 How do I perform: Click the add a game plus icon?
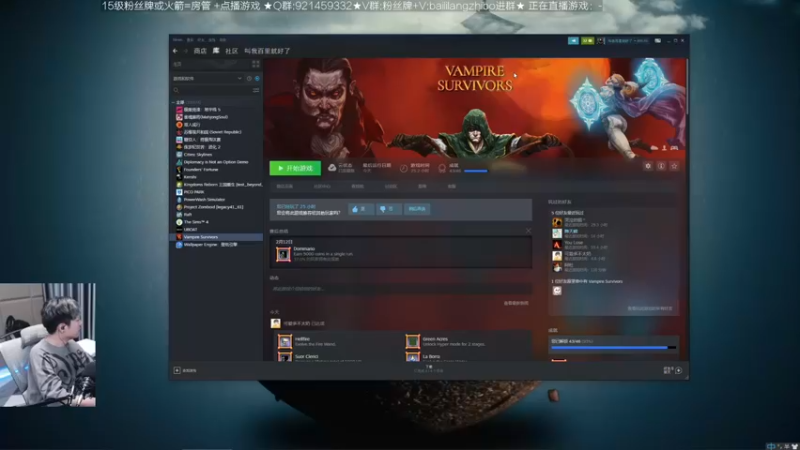tap(177, 370)
